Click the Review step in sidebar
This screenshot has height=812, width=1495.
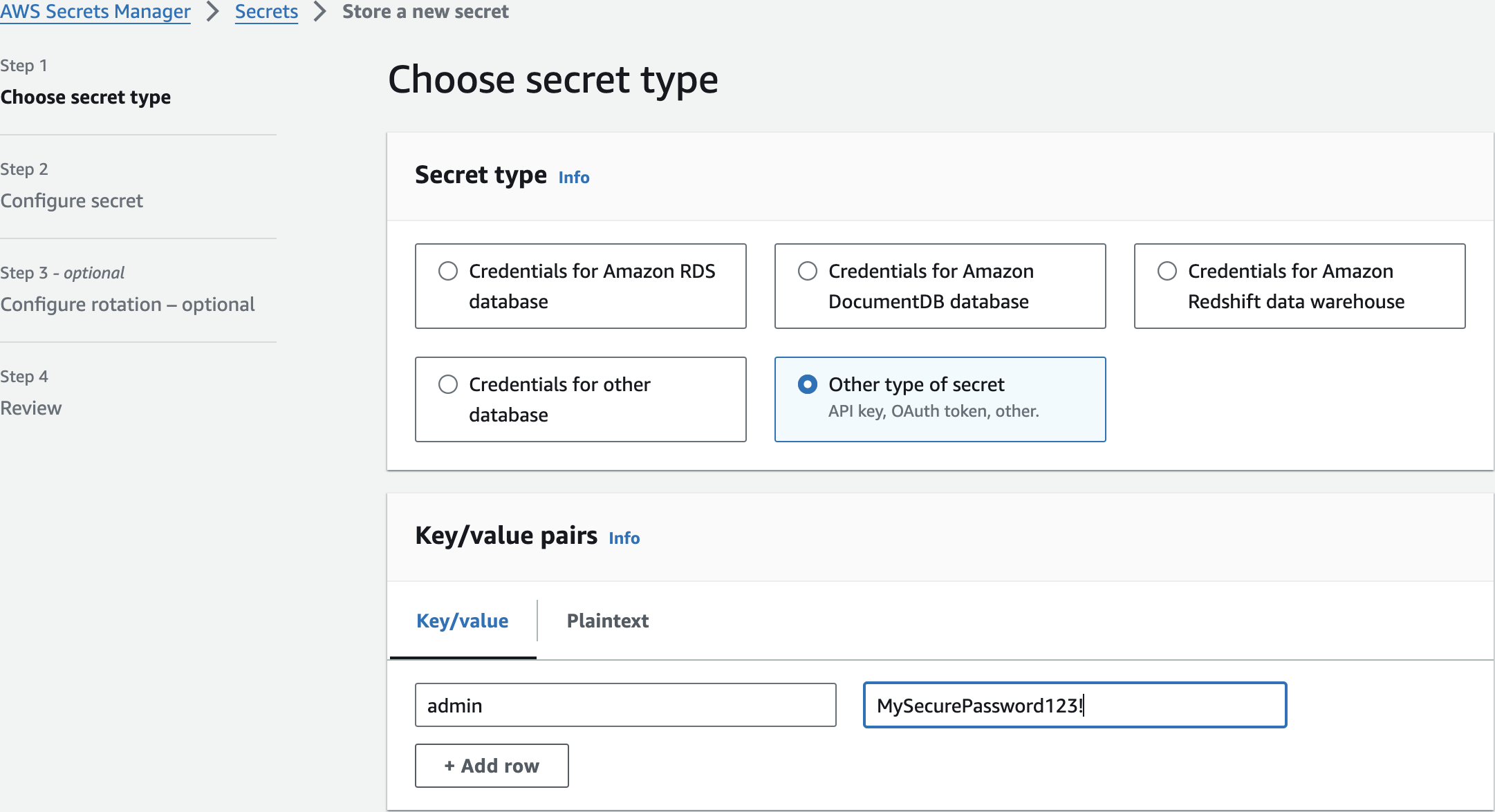[x=31, y=408]
